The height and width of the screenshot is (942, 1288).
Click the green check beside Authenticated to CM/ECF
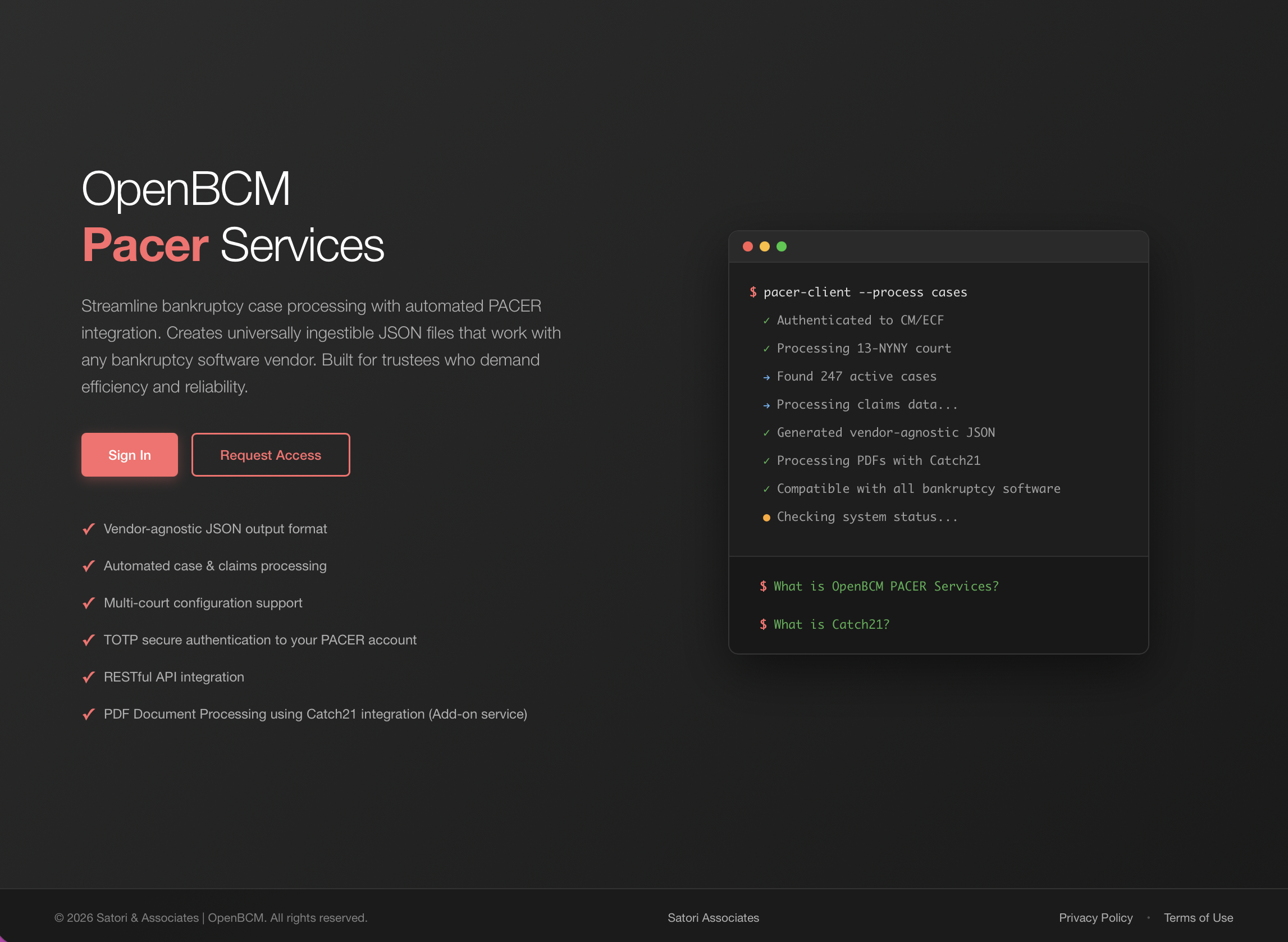766,321
